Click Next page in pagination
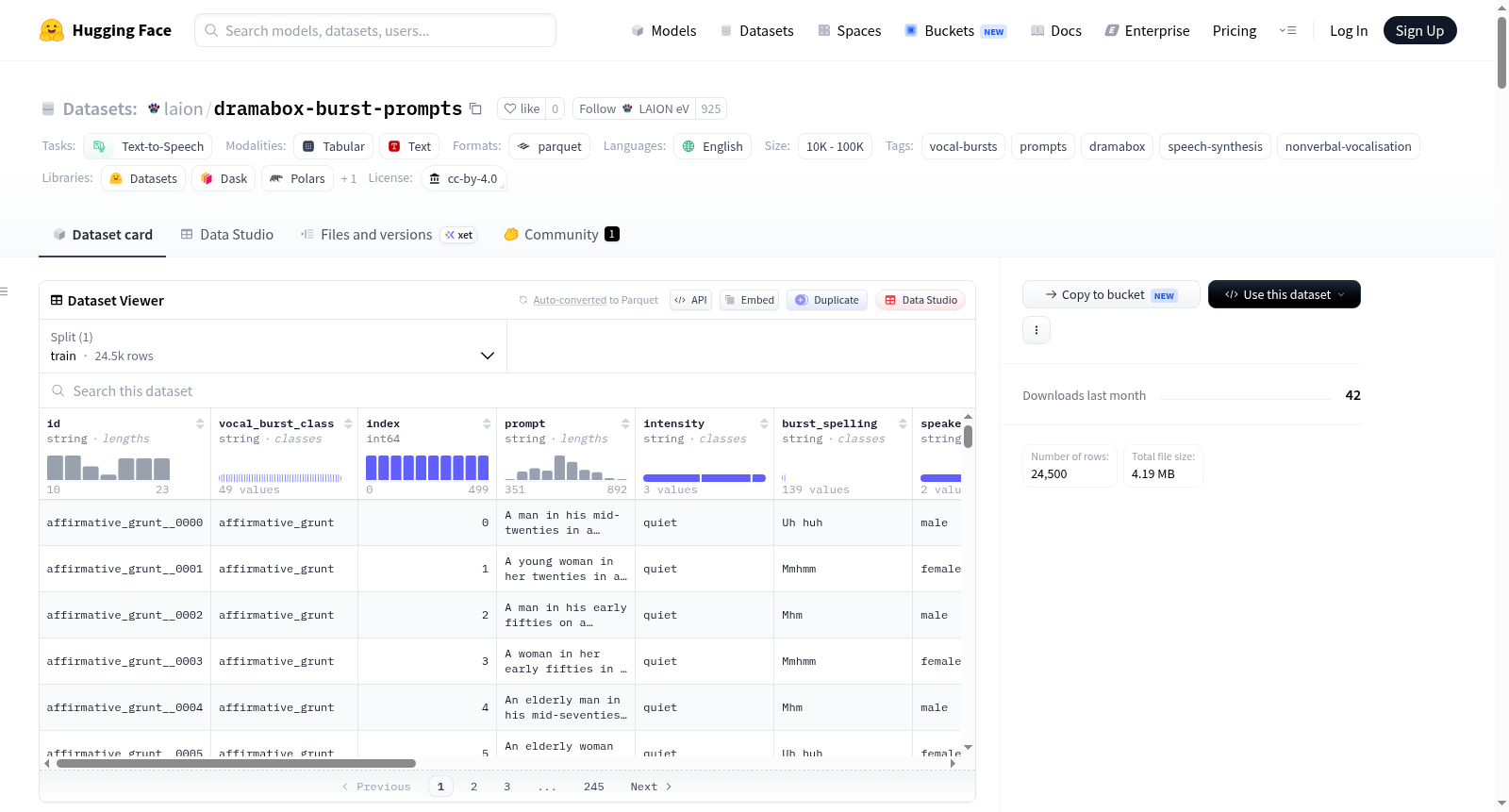 coord(651,787)
